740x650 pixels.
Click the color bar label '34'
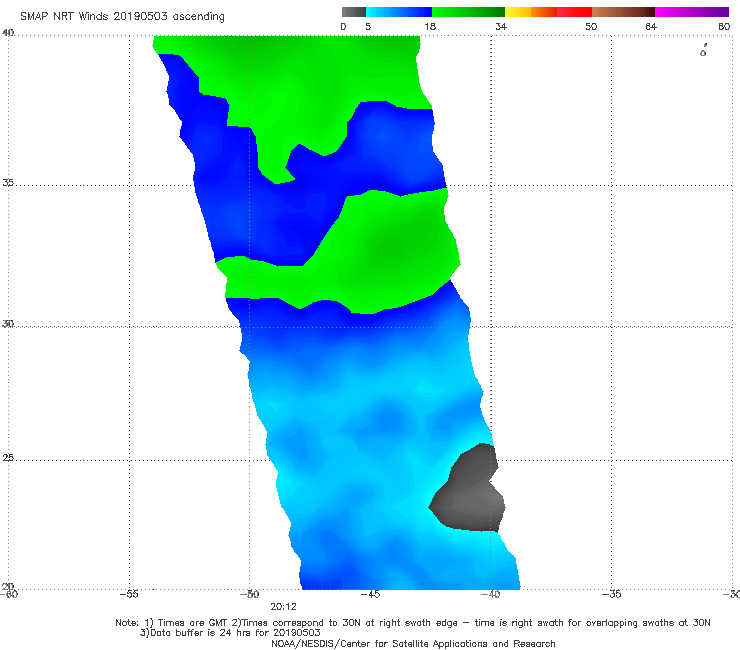coord(501,27)
